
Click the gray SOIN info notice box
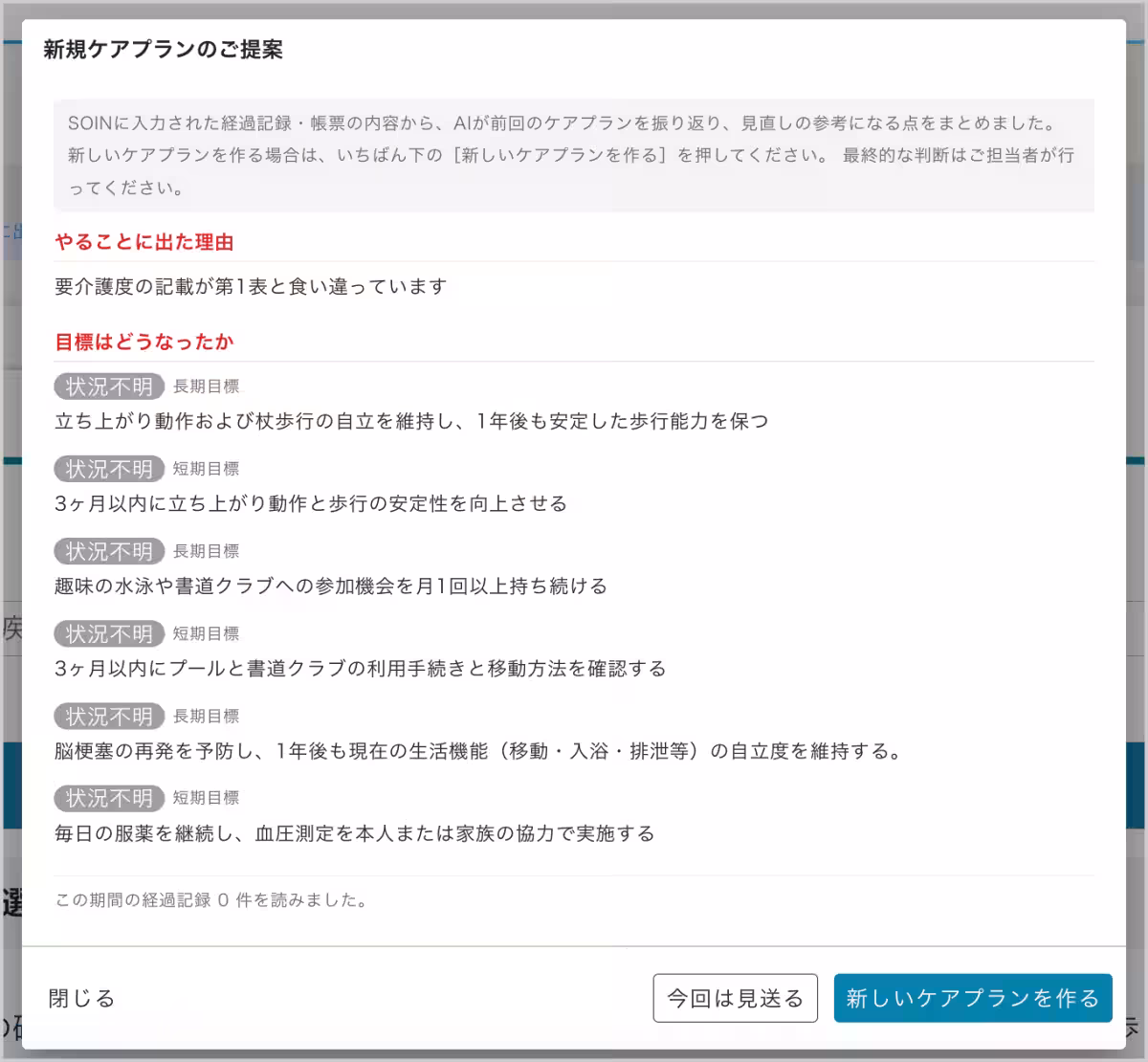[x=574, y=155]
